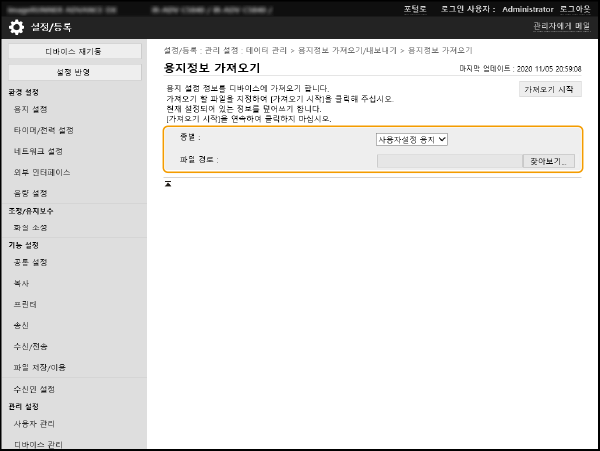Click the 파일 경로 file path field
Image resolution: width=600 pixels, height=451 pixels.
449,160
